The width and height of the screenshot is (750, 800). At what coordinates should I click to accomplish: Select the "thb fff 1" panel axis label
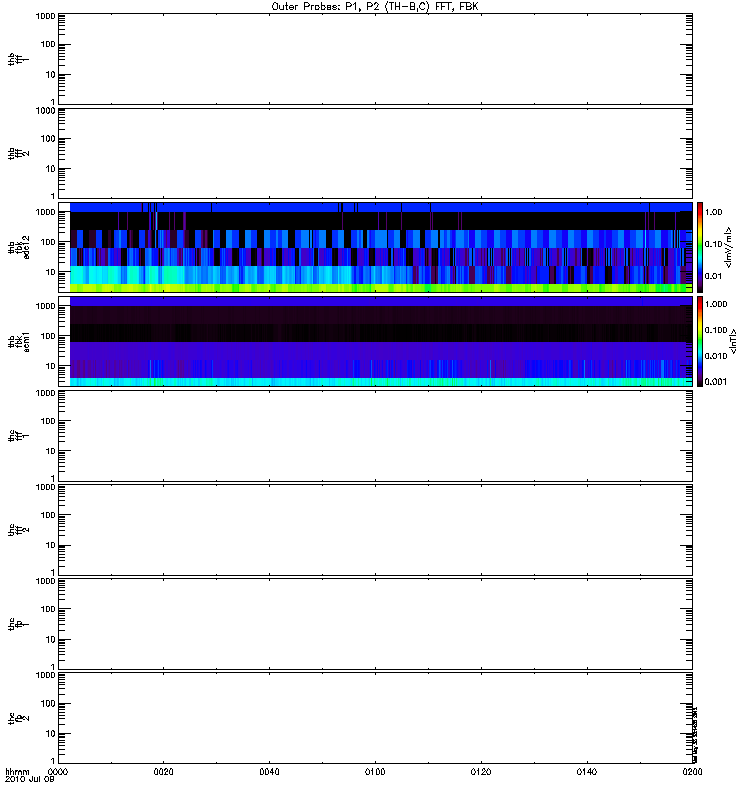(18, 59)
